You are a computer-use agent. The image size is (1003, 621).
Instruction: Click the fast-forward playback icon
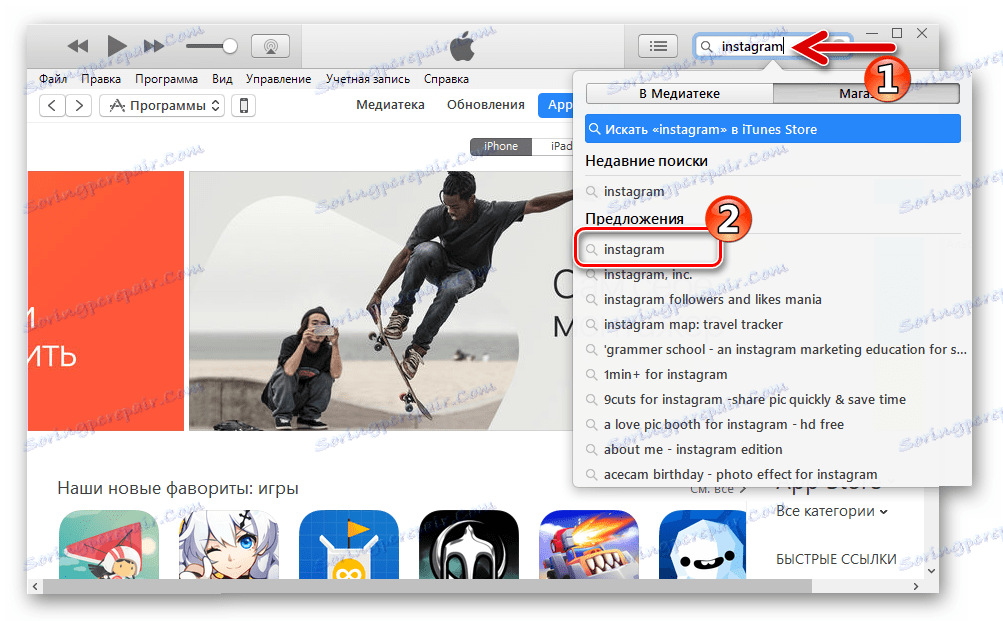tap(153, 45)
